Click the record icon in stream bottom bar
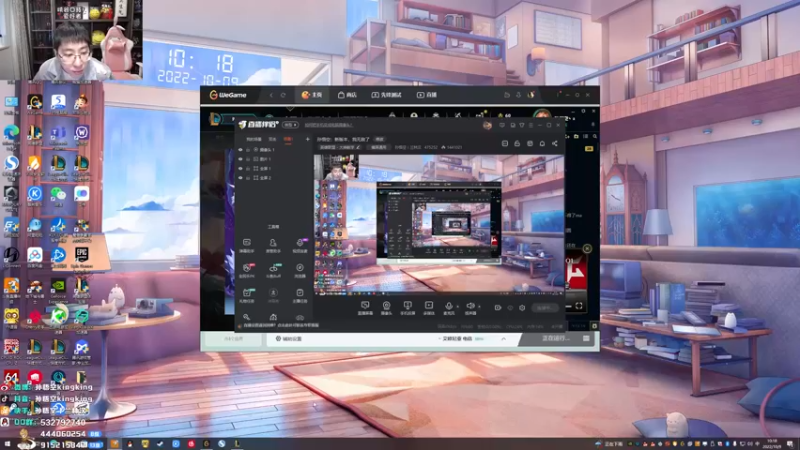 click(497, 308)
